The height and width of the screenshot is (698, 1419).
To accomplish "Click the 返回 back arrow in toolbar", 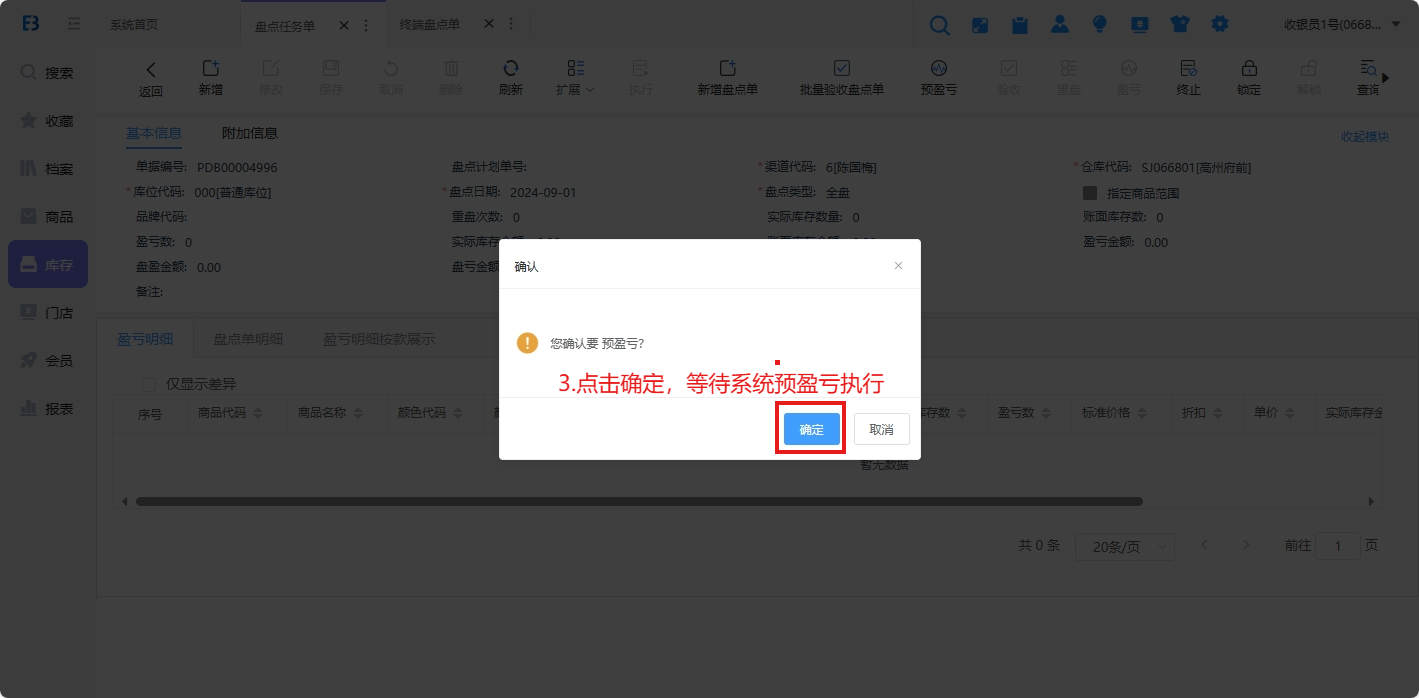I will (151, 69).
